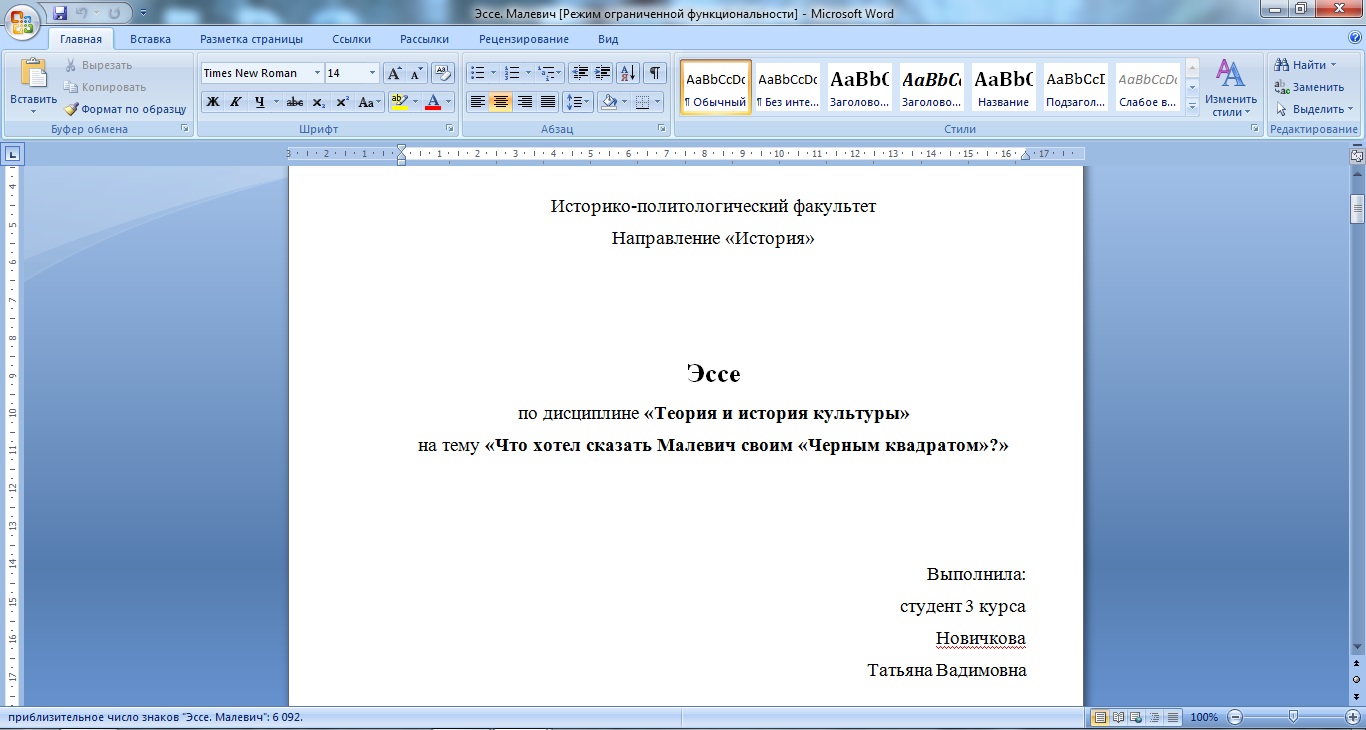Zoom out with the minus button
Image resolution: width=1366 pixels, height=730 pixels.
(1236, 717)
